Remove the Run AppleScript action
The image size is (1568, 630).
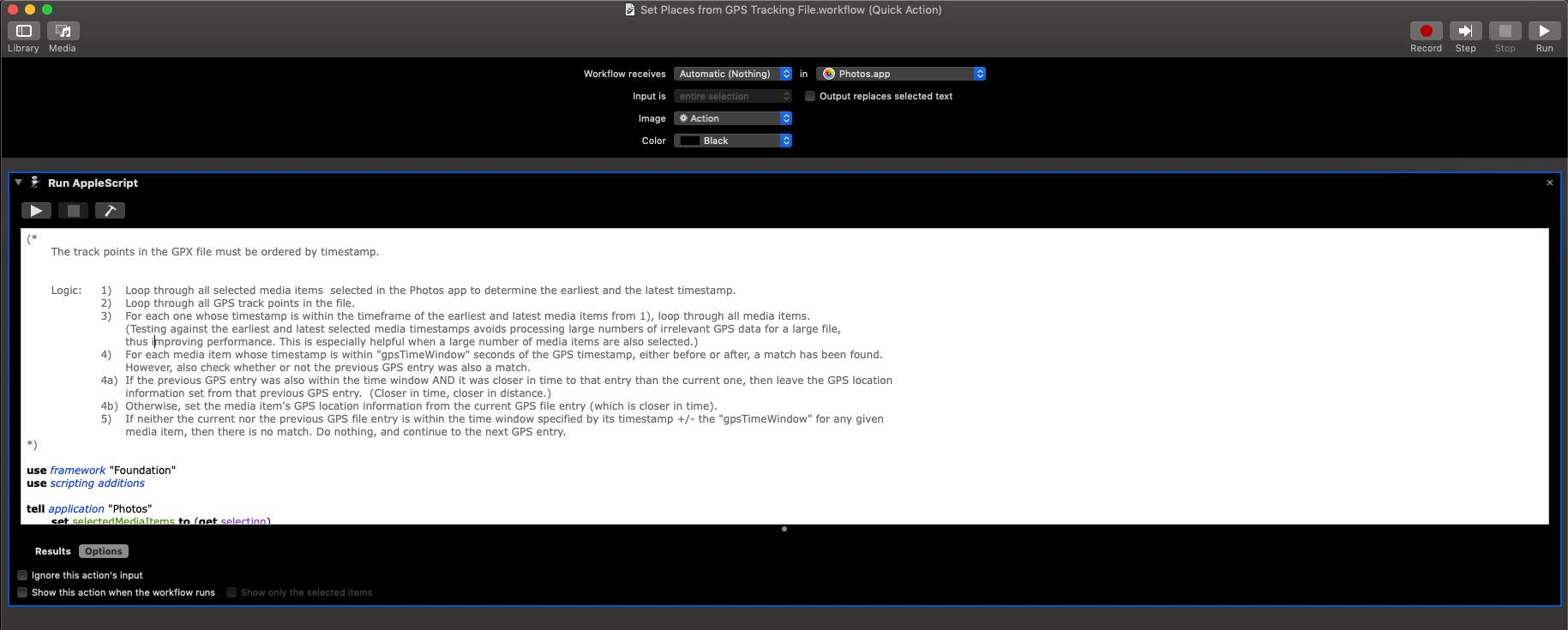tap(1549, 183)
